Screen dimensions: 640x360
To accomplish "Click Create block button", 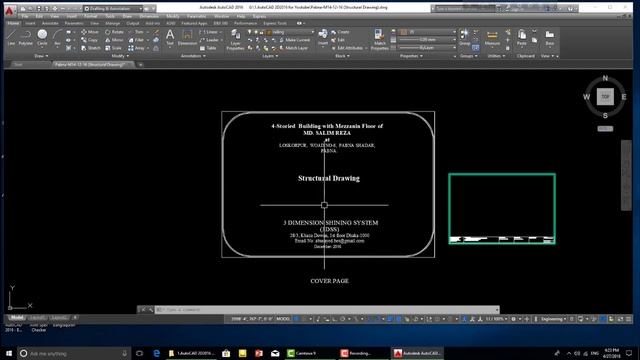I will (340, 32).
